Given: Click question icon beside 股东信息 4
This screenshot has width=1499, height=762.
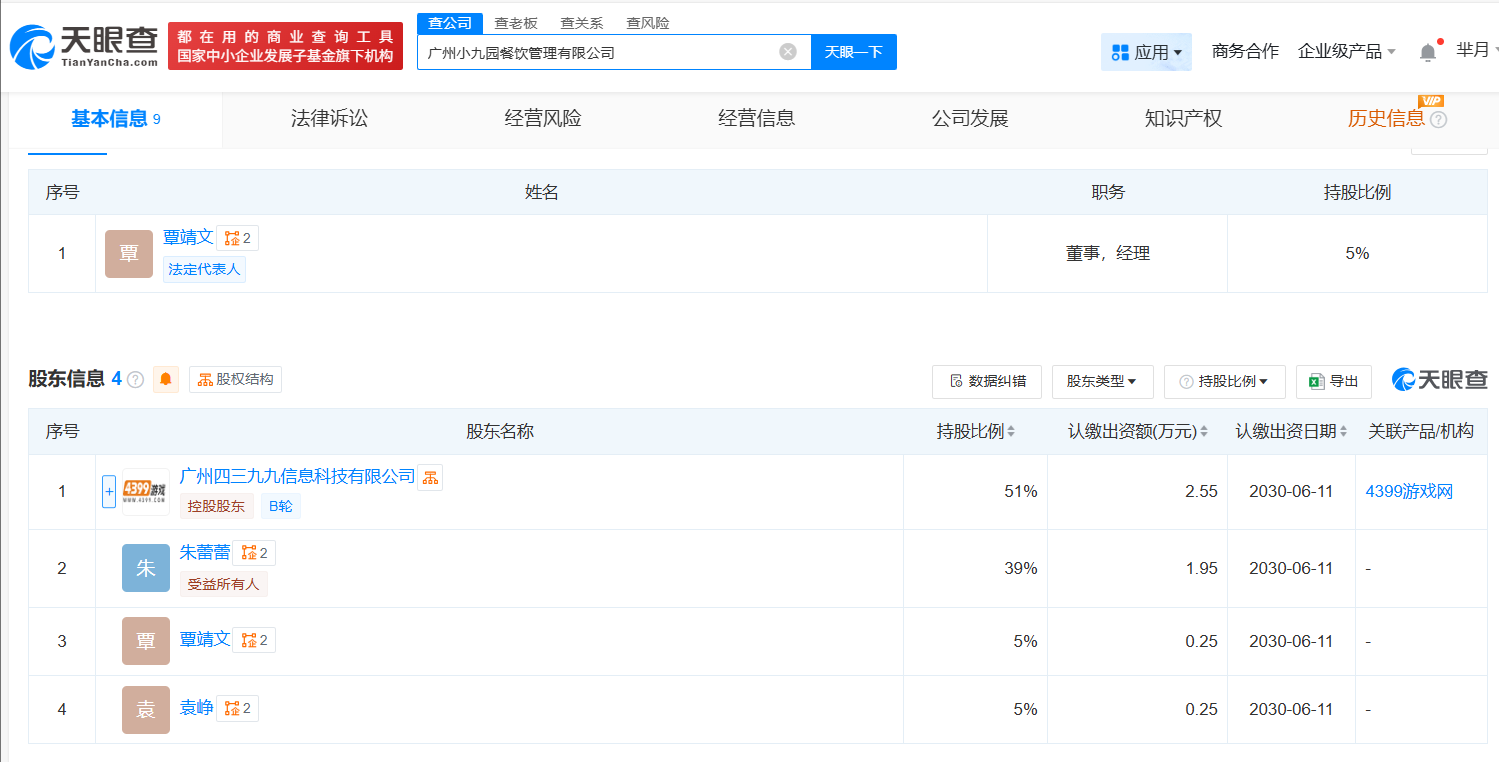Looking at the screenshot, I should coord(136,380).
